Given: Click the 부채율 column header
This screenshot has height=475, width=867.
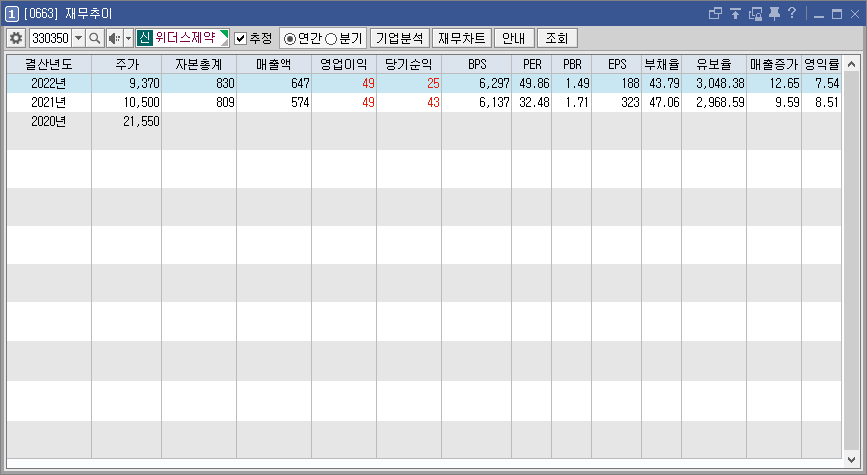Looking at the screenshot, I should click(661, 64).
